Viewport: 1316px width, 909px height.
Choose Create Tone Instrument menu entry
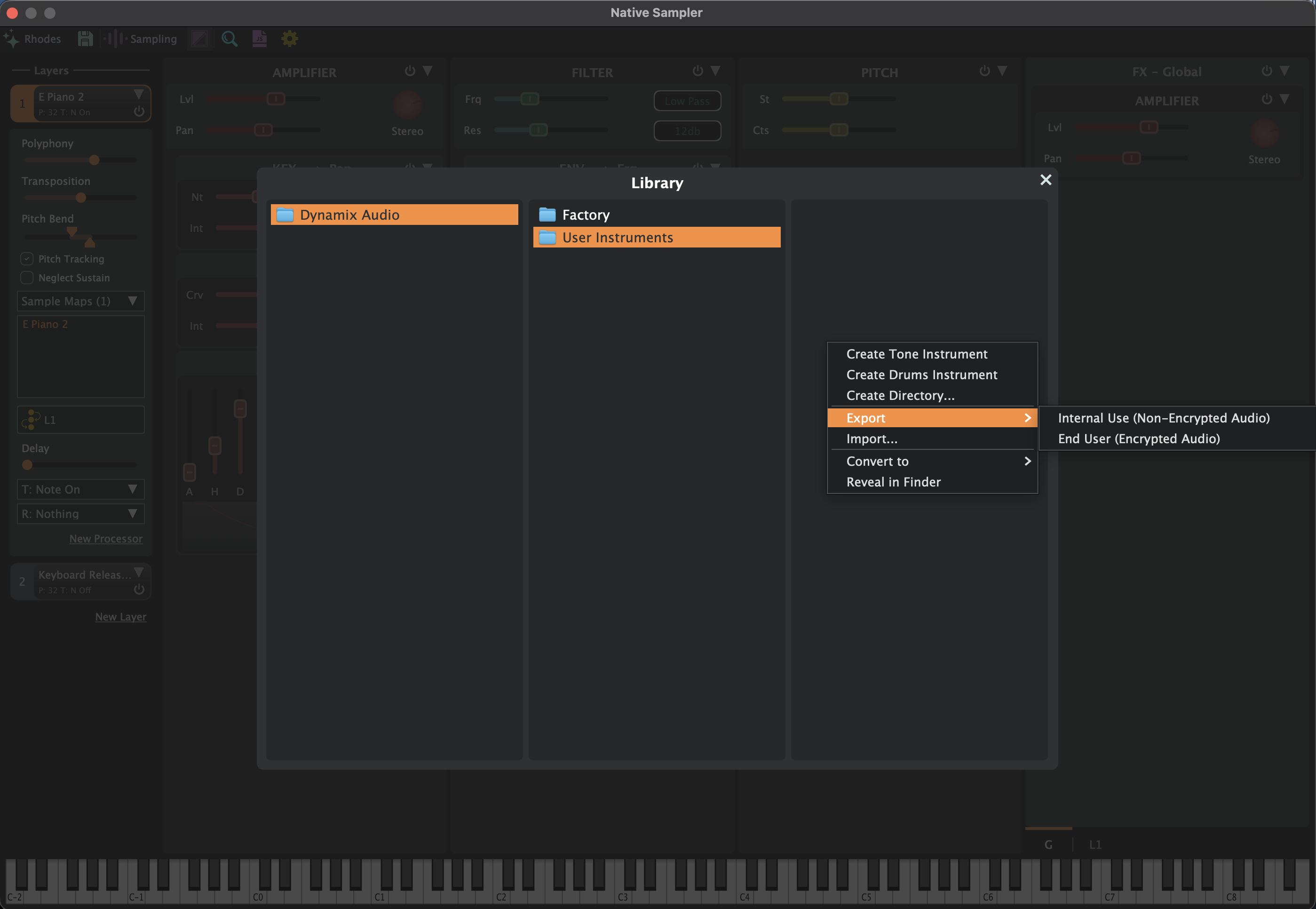[916, 354]
